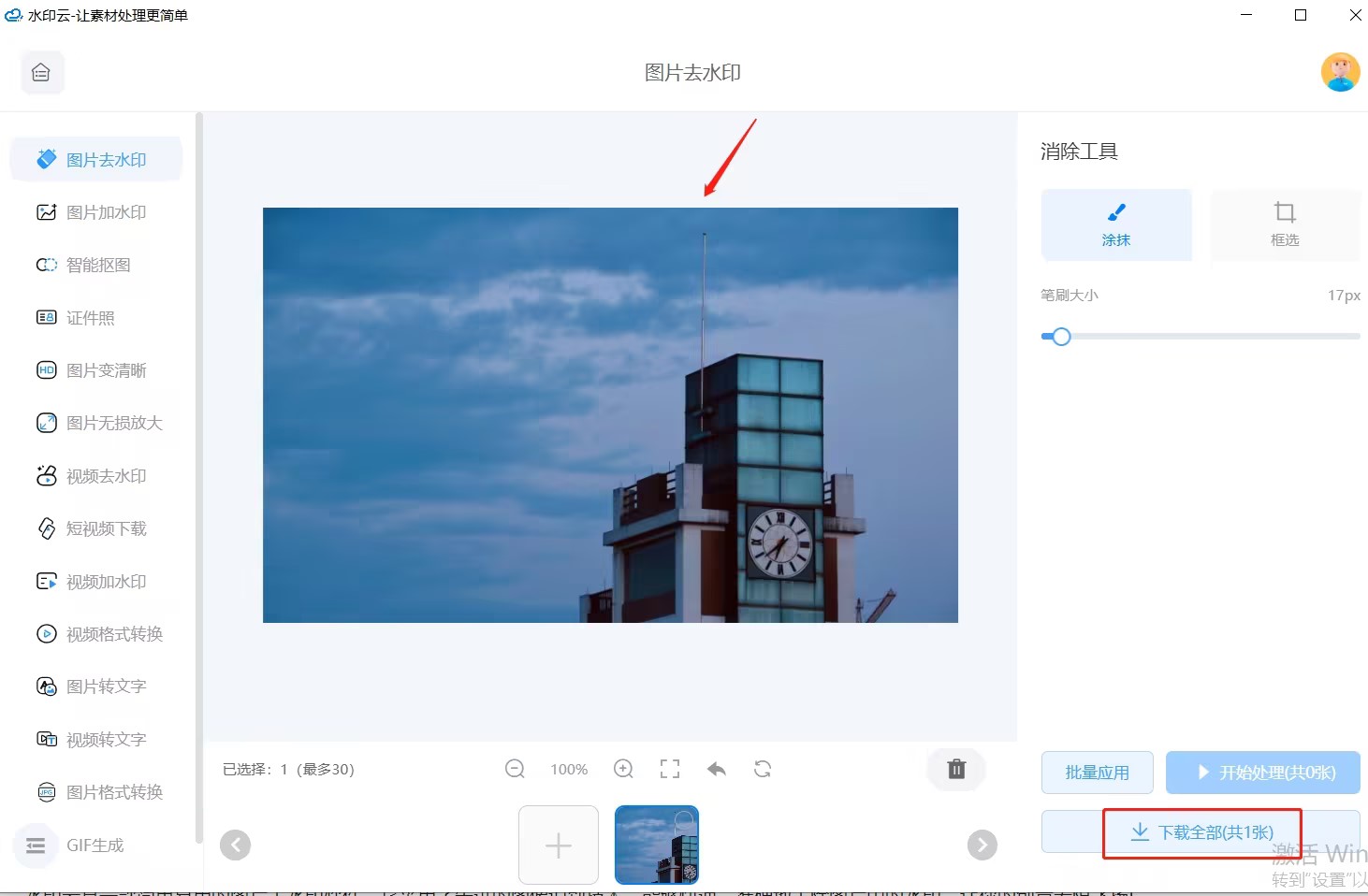Open 智能抠图 in the sidebar
Screen dimensions: 1368x896
(98, 265)
